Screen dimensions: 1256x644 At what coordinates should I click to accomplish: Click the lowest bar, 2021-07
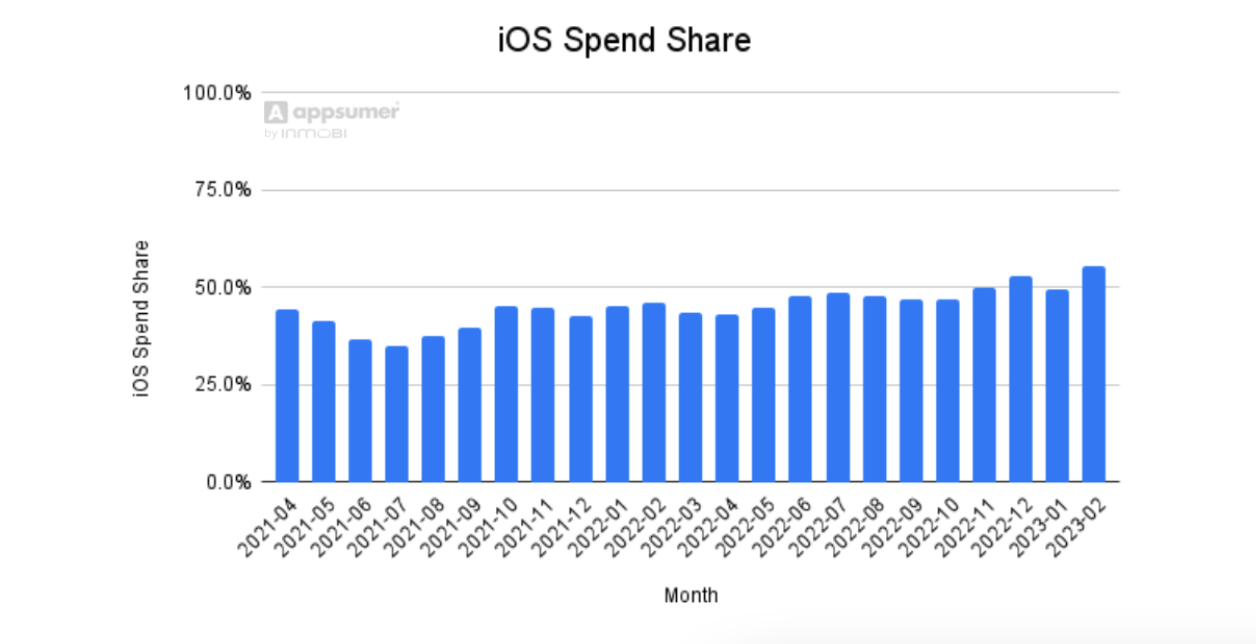[397, 414]
